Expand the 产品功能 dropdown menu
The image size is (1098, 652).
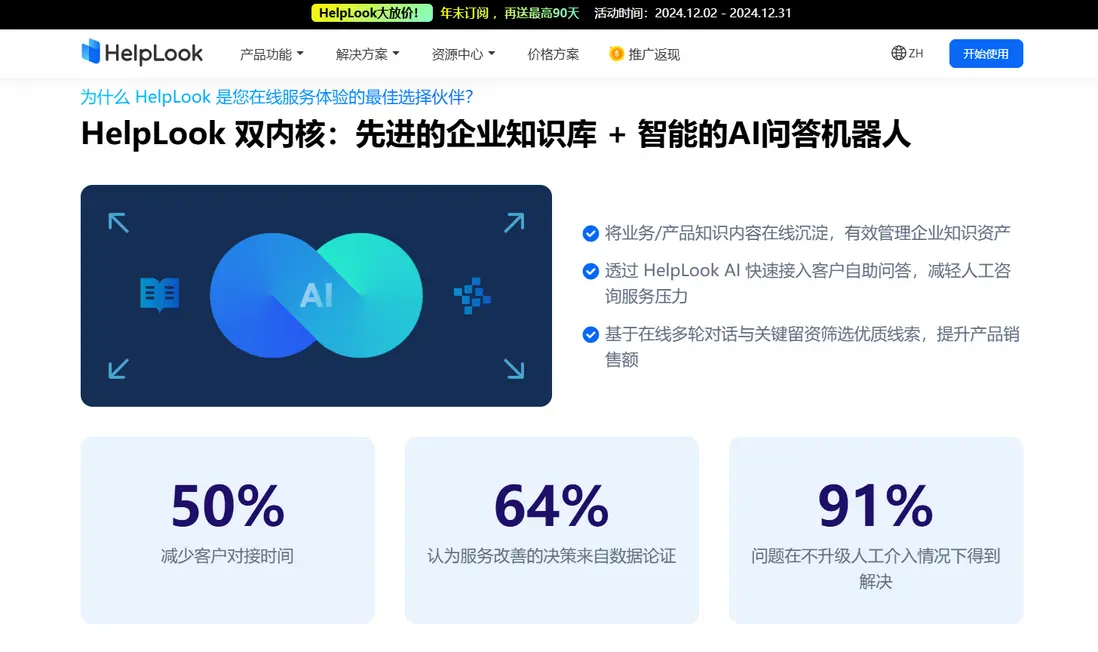point(272,54)
